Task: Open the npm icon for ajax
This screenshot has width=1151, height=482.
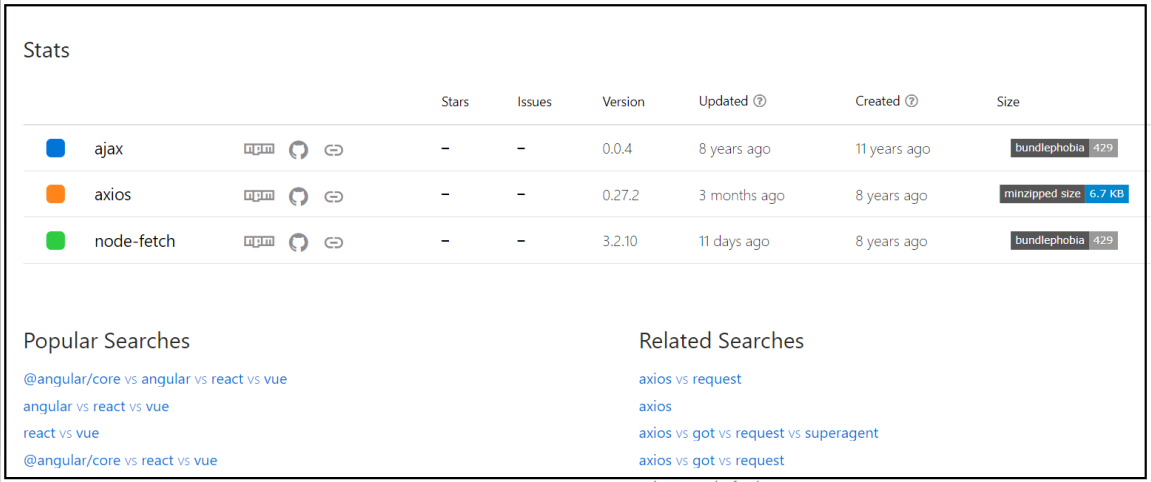Action: pyautogui.click(x=259, y=149)
